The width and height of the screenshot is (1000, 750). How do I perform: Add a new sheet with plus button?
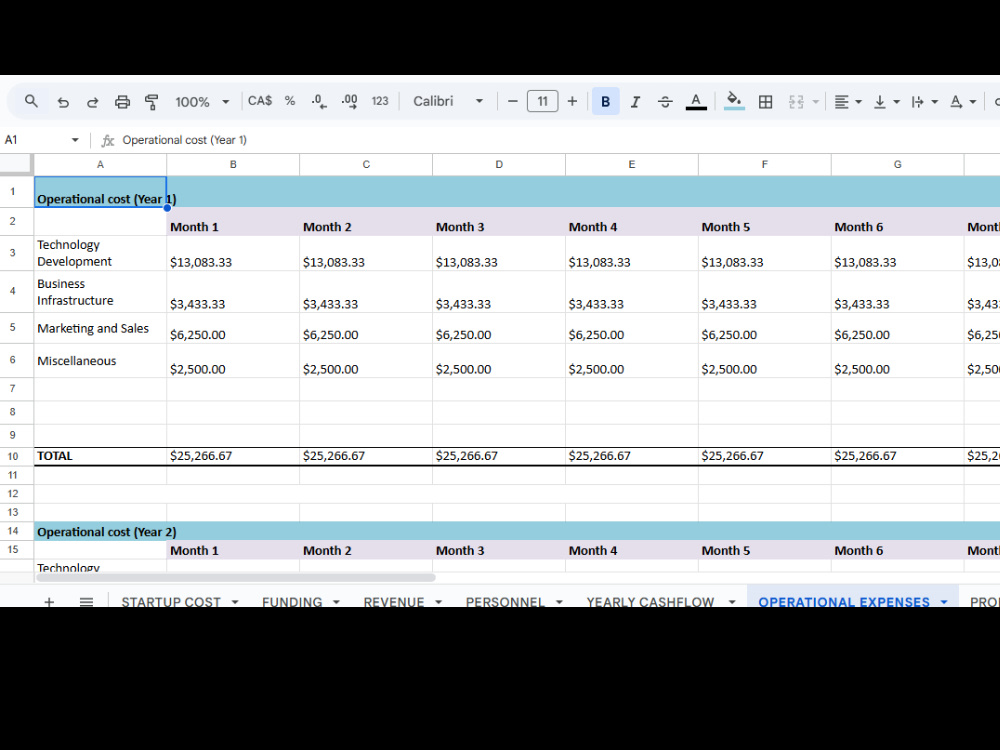click(49, 601)
